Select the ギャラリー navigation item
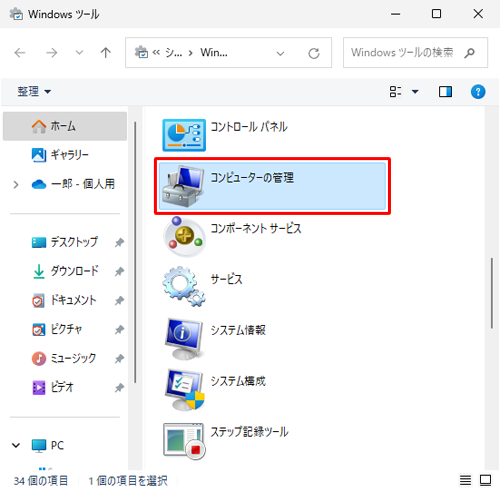The width and height of the screenshot is (500, 492). point(65,155)
